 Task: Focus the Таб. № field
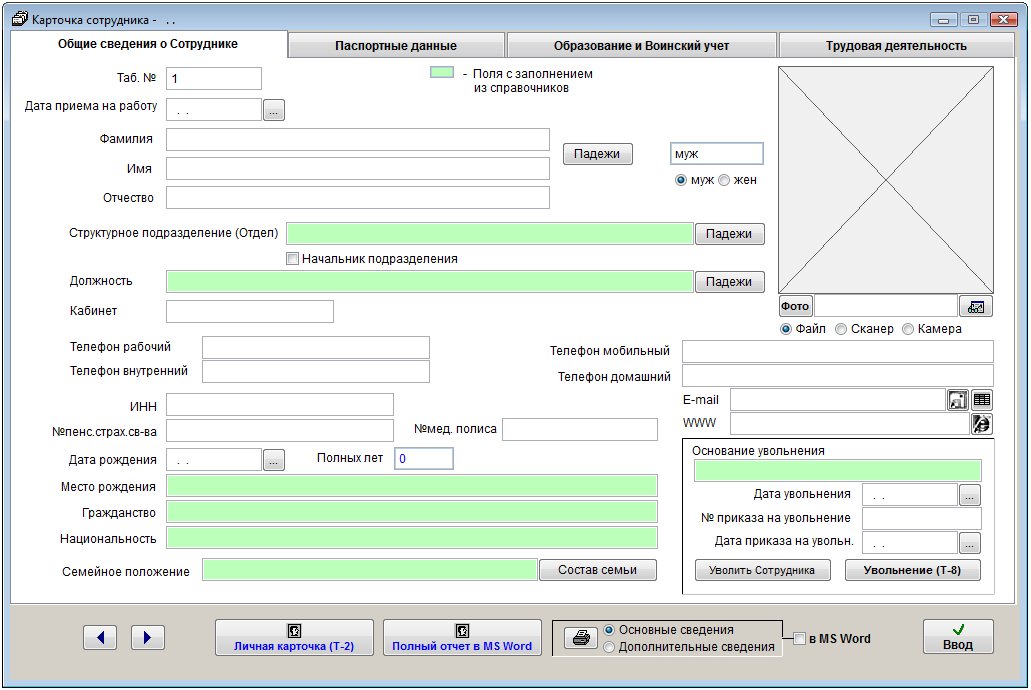pos(214,78)
